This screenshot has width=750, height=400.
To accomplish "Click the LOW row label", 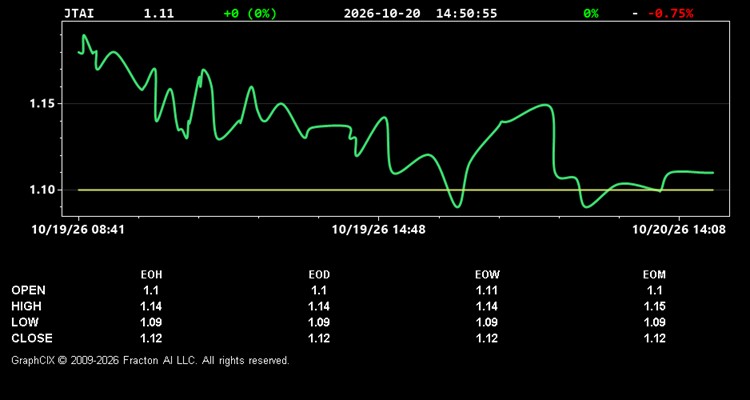I will point(25,322).
